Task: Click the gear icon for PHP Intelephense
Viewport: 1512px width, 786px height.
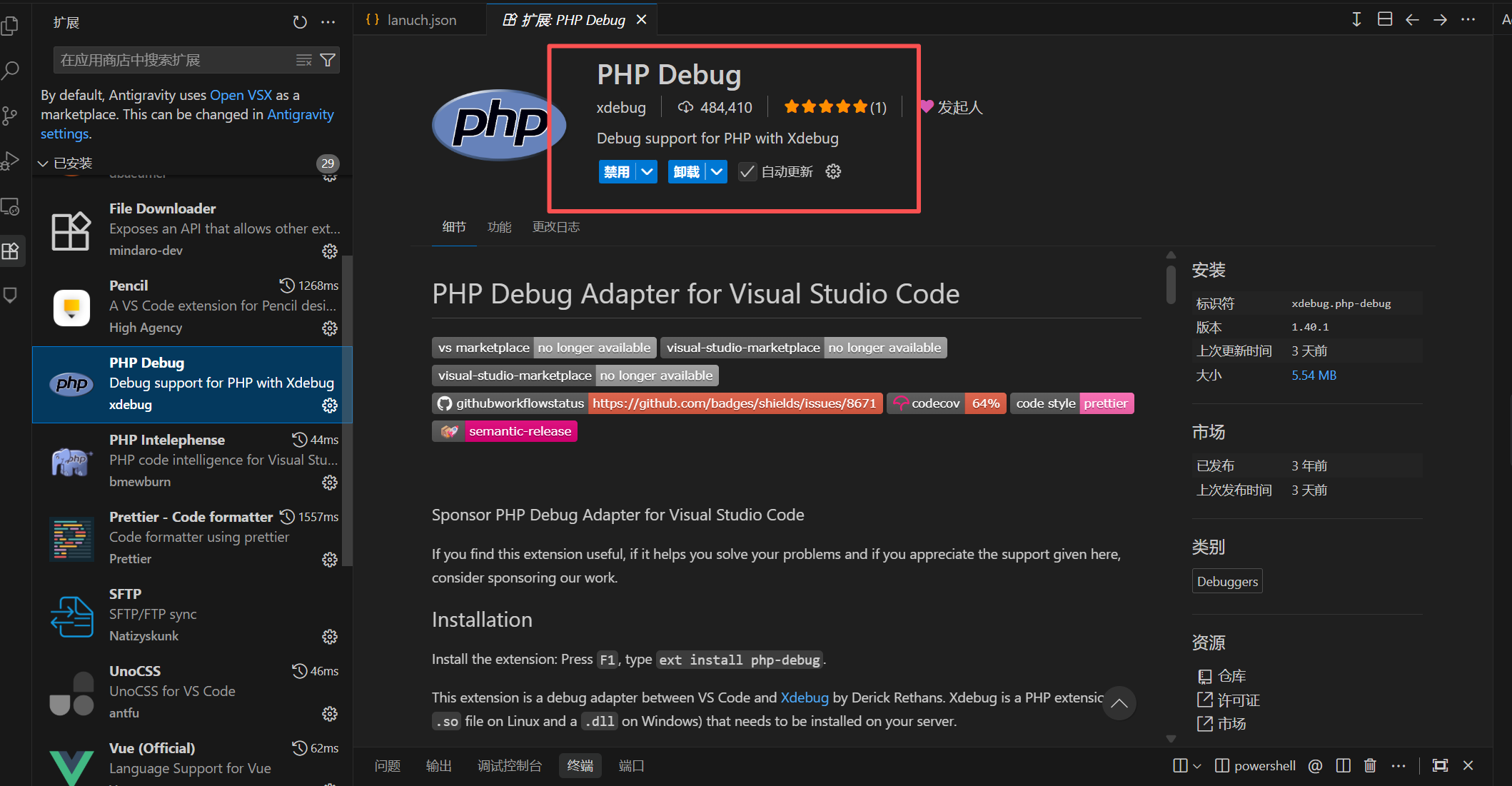Action: click(329, 483)
